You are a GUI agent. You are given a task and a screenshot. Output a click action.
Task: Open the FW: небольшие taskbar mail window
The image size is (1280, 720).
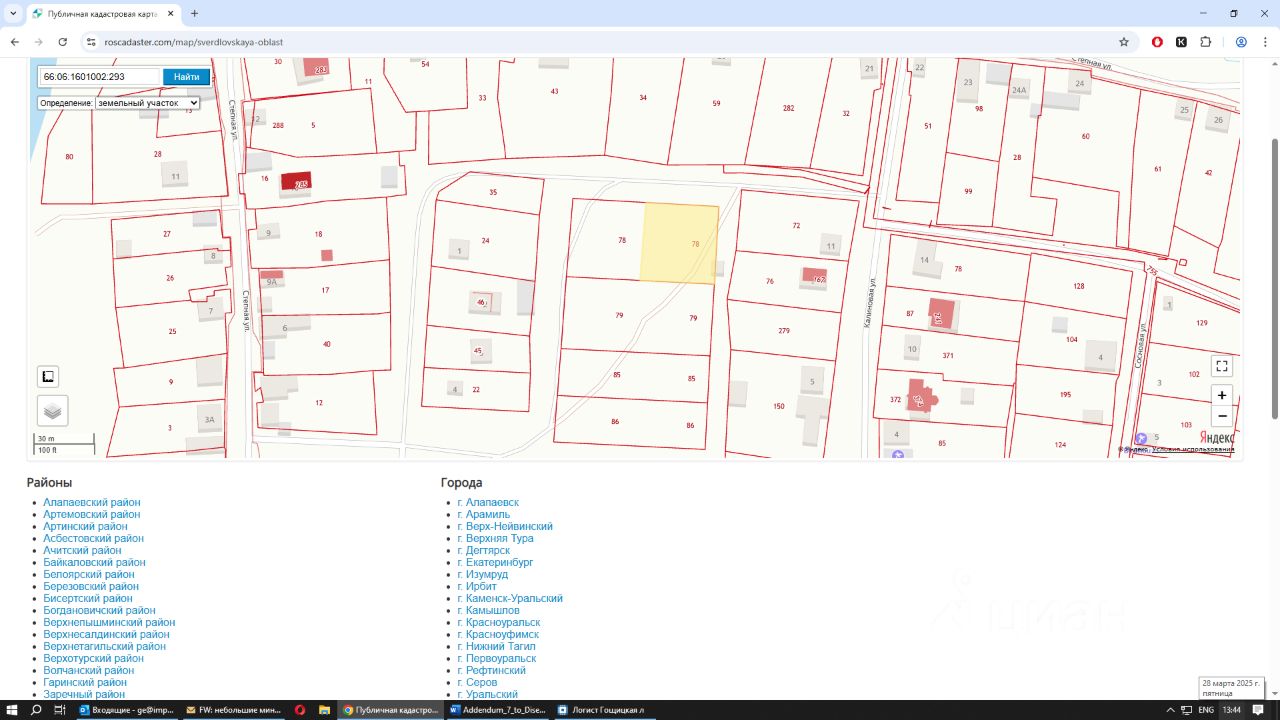[x=233, y=710]
